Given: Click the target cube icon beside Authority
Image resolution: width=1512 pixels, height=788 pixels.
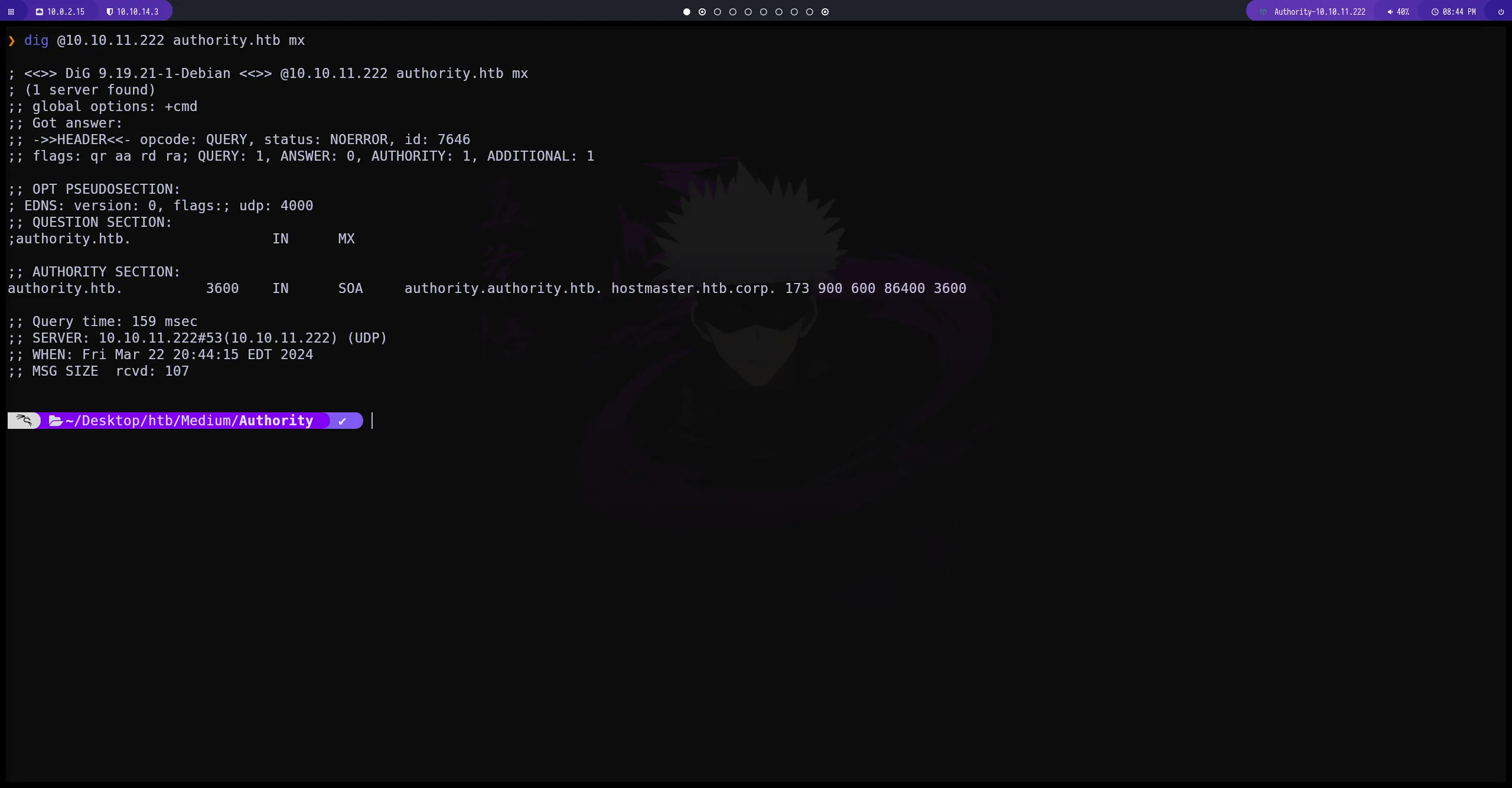Looking at the screenshot, I should coord(1263,12).
